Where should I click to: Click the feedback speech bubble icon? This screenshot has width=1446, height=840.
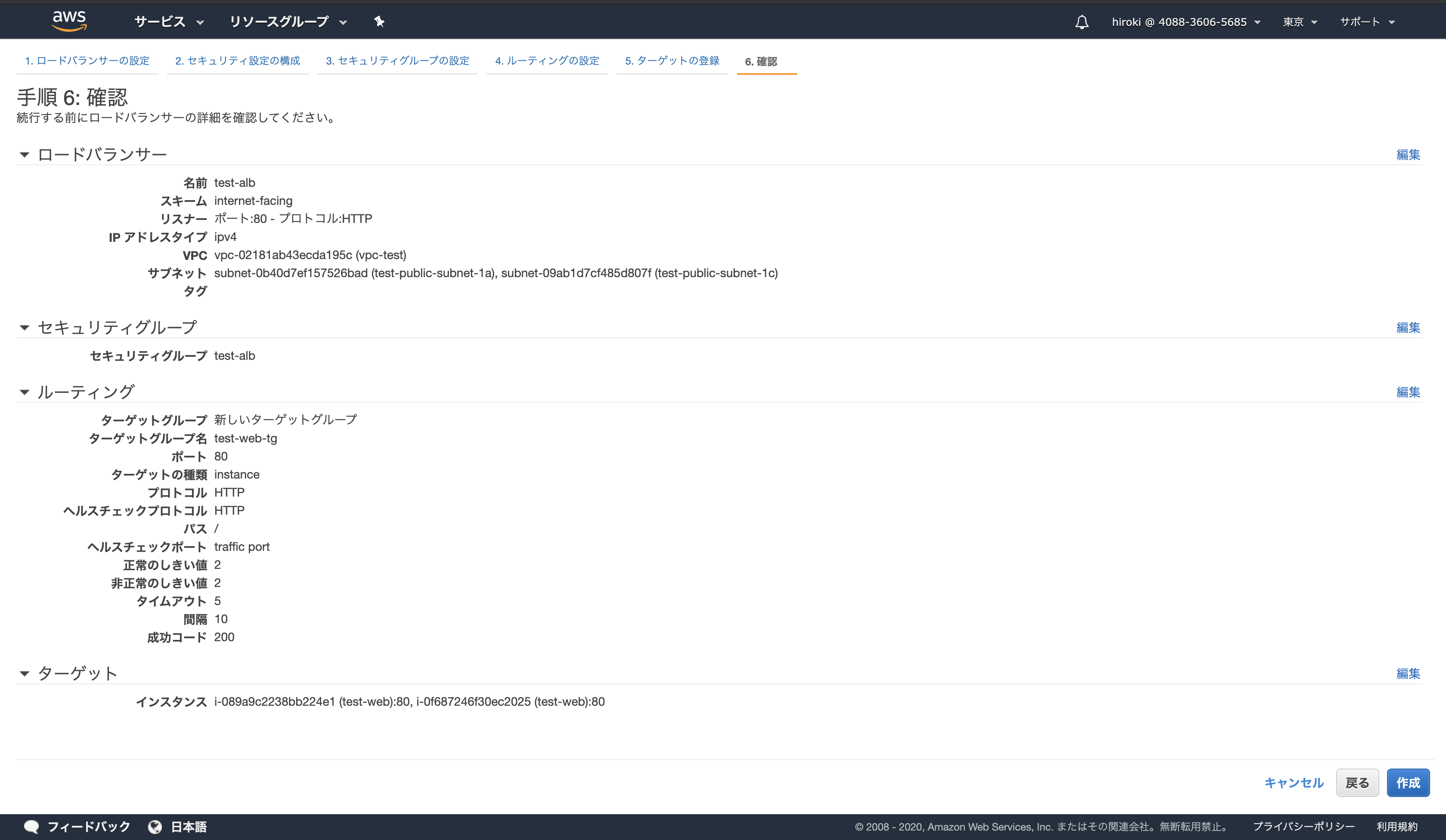pyautogui.click(x=31, y=826)
